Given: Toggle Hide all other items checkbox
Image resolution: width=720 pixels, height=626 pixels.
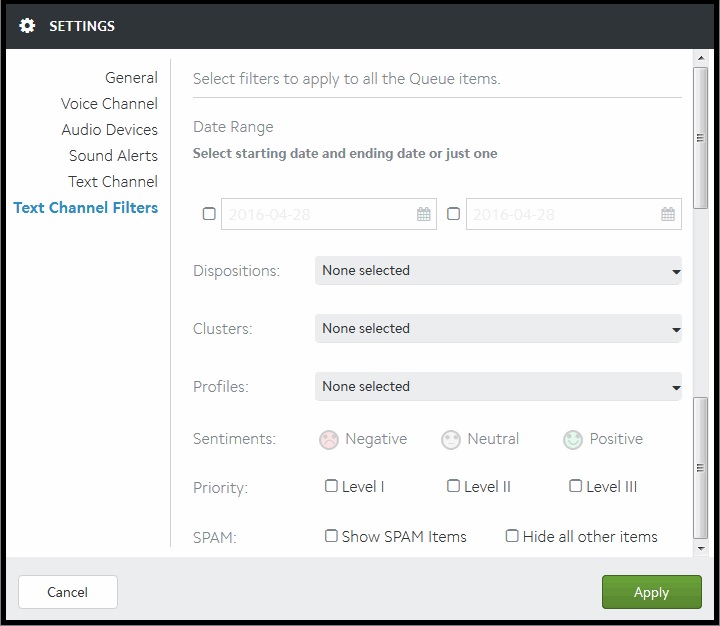Looking at the screenshot, I should pos(512,536).
